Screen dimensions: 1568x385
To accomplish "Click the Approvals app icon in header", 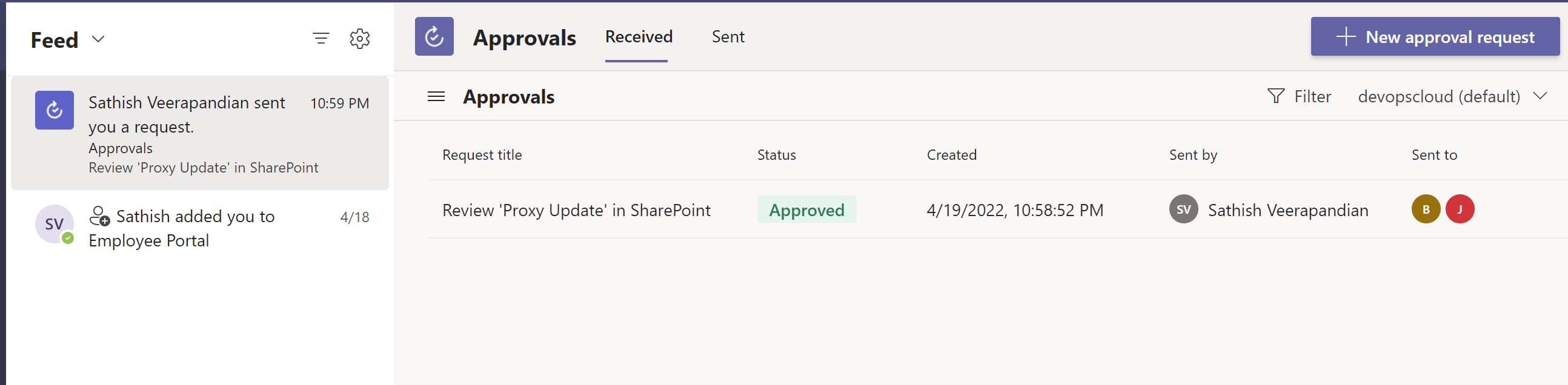I will click(434, 36).
